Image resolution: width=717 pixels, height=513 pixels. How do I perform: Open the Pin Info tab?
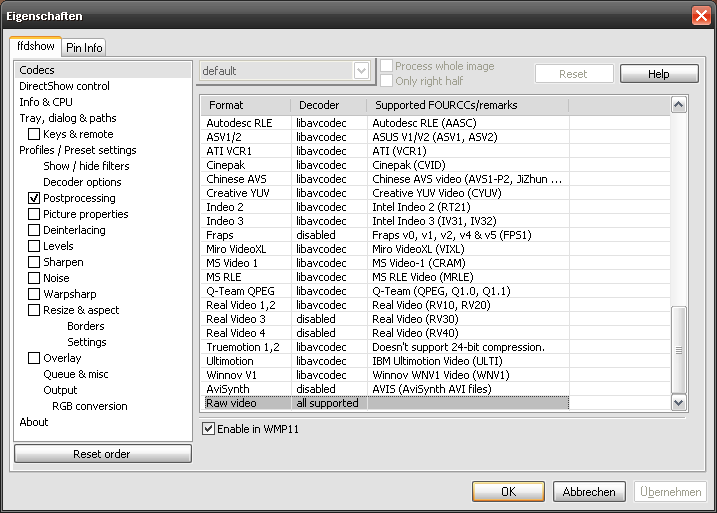click(x=84, y=48)
